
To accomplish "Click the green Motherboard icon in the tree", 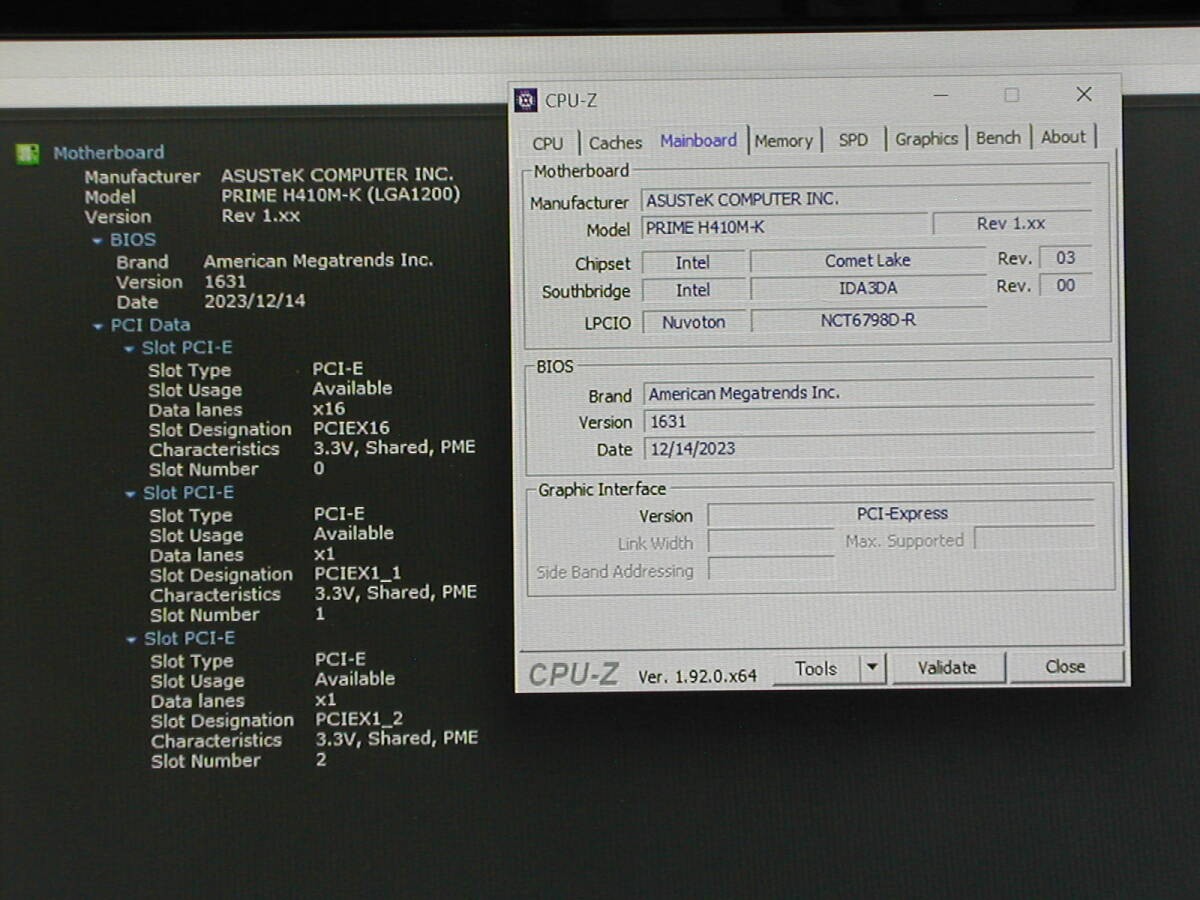I will coord(28,154).
